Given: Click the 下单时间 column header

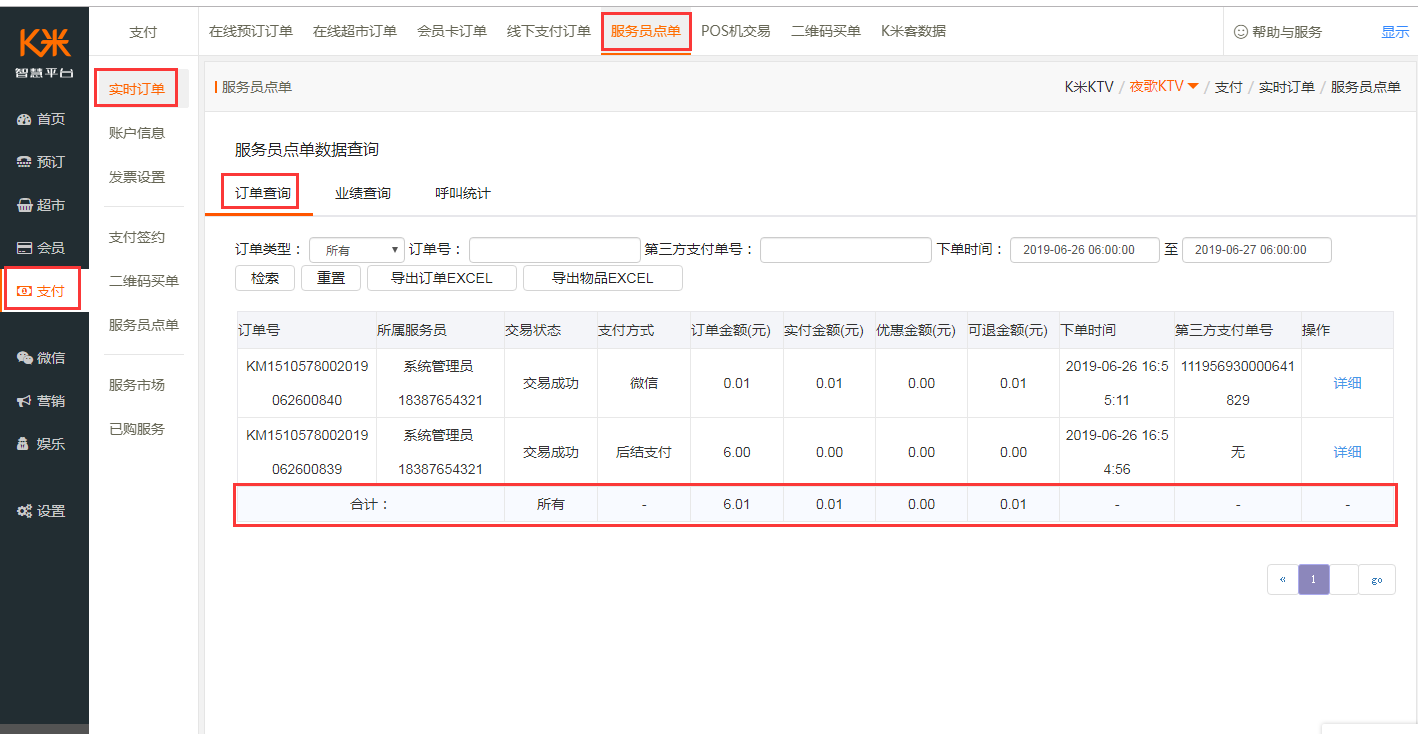Looking at the screenshot, I should pos(1117,330).
